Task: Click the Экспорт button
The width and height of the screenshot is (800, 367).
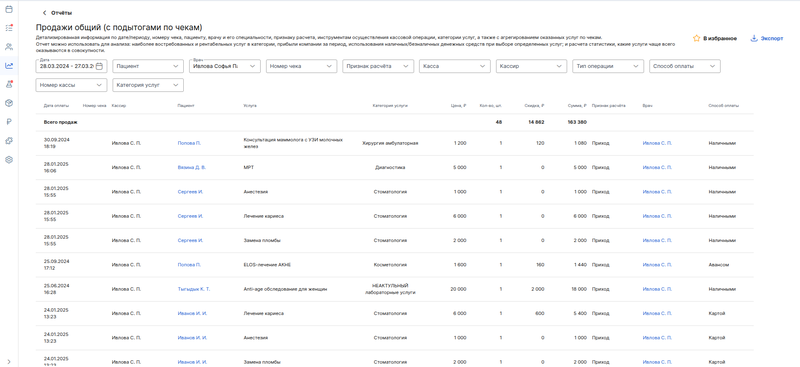Action: coord(766,38)
